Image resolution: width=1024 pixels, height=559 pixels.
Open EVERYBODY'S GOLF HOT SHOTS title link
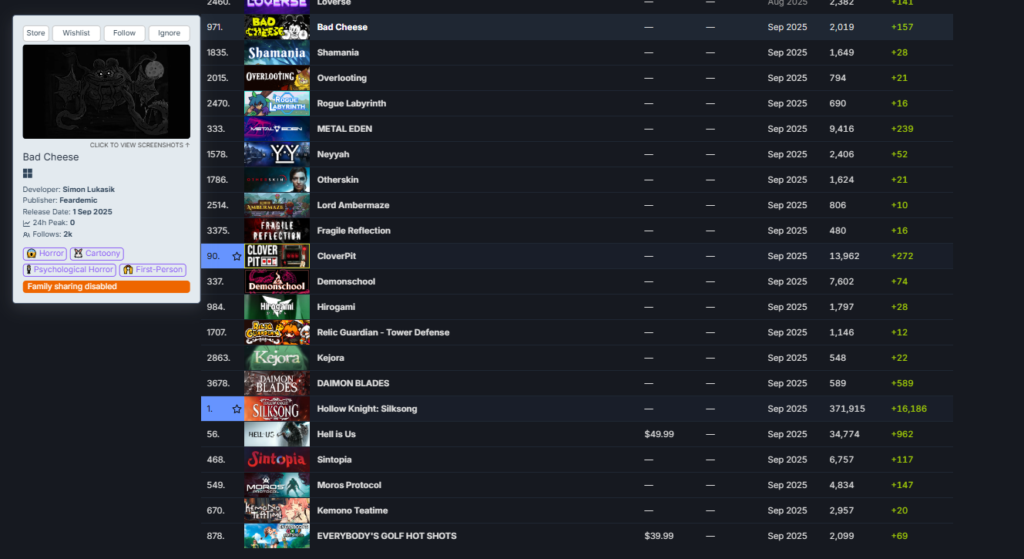click(x=387, y=537)
